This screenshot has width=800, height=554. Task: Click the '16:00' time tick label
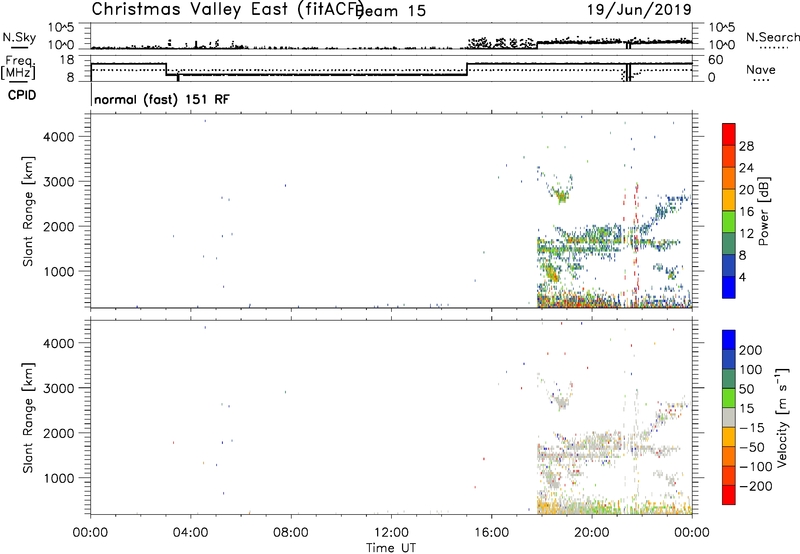point(491,533)
